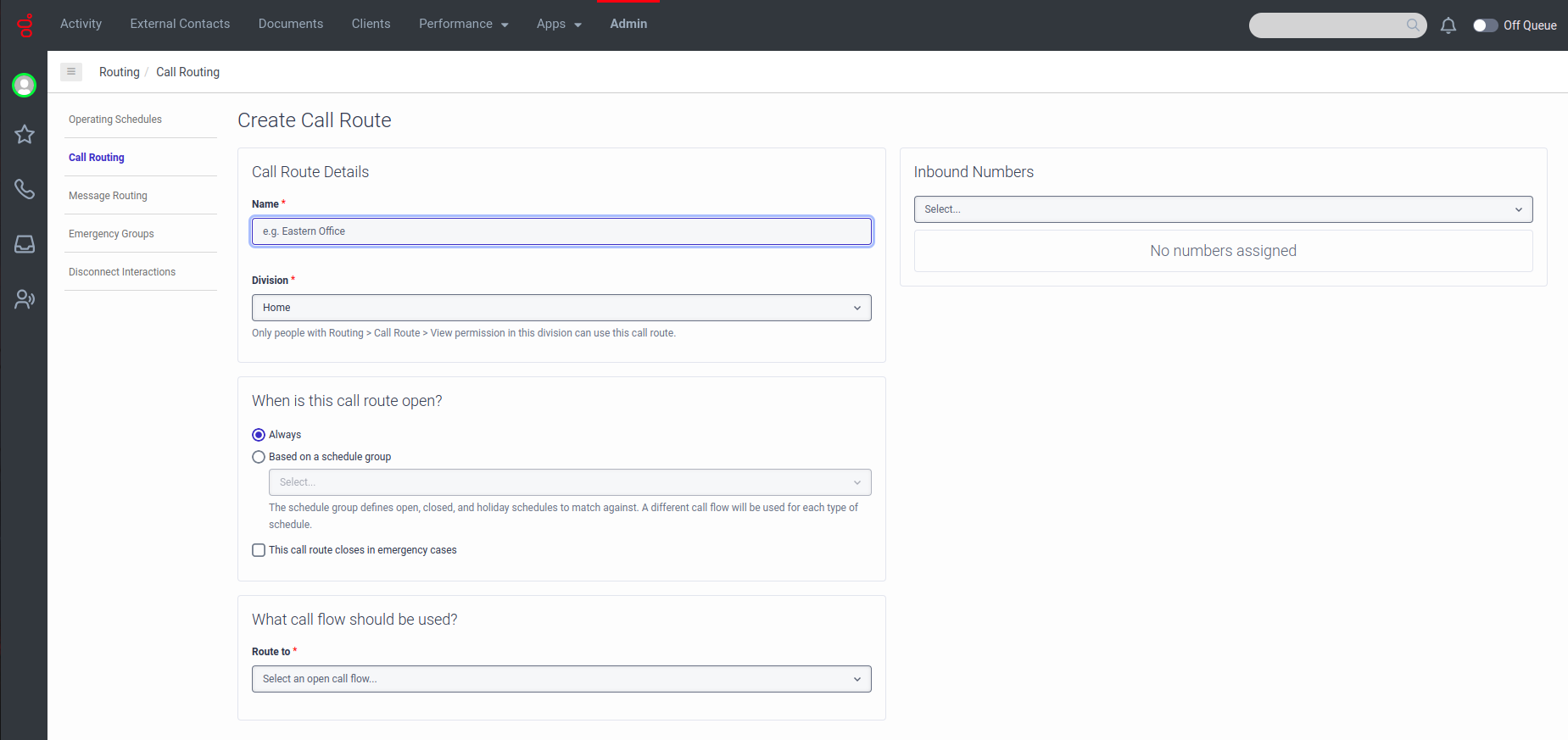
Task: Click the Genesys logo icon
Action: [25, 25]
